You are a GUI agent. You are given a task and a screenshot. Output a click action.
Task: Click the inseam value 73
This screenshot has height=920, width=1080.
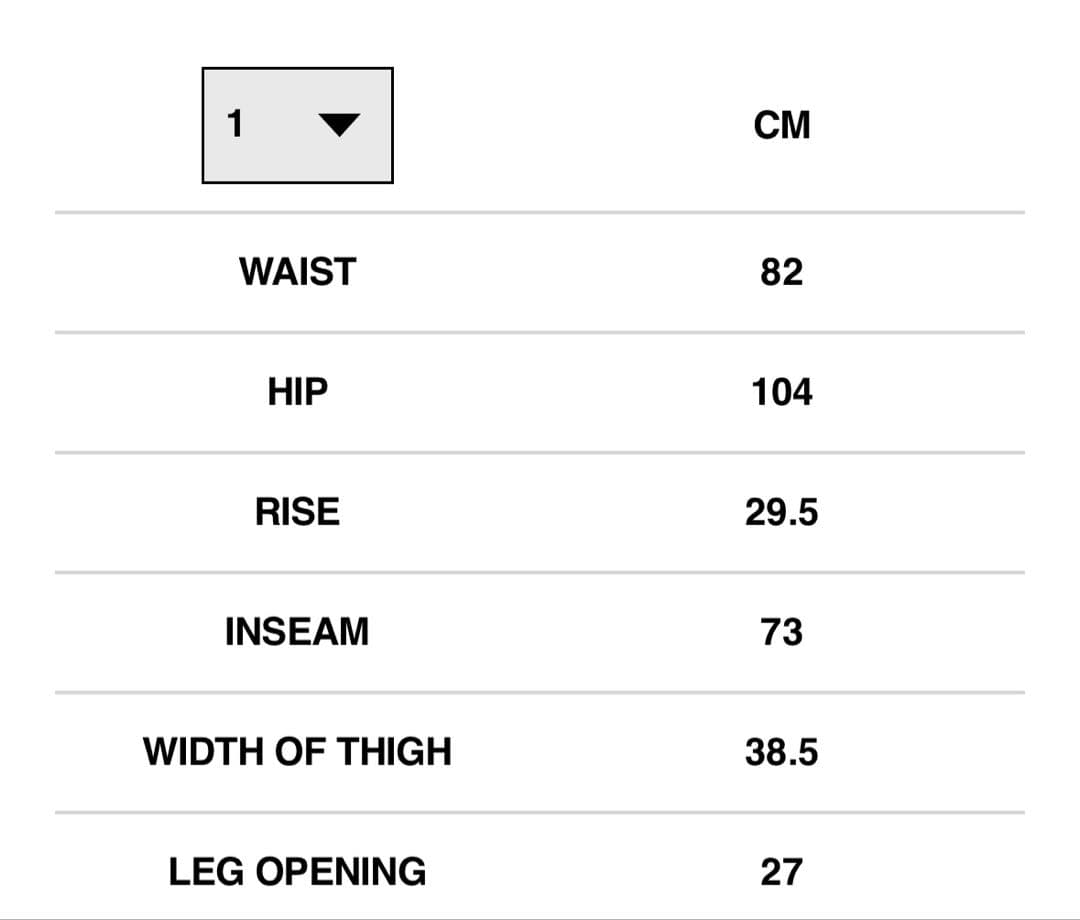pyautogui.click(x=781, y=632)
